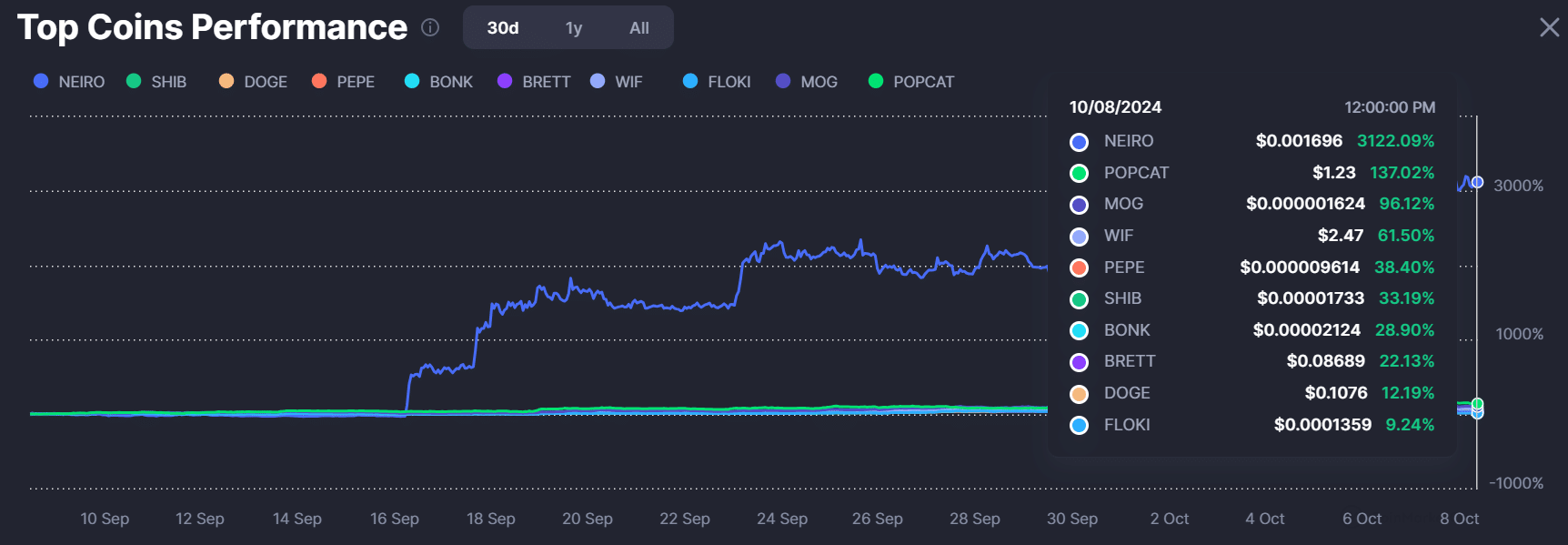Toggle NEIRO series in the legend

[69, 82]
